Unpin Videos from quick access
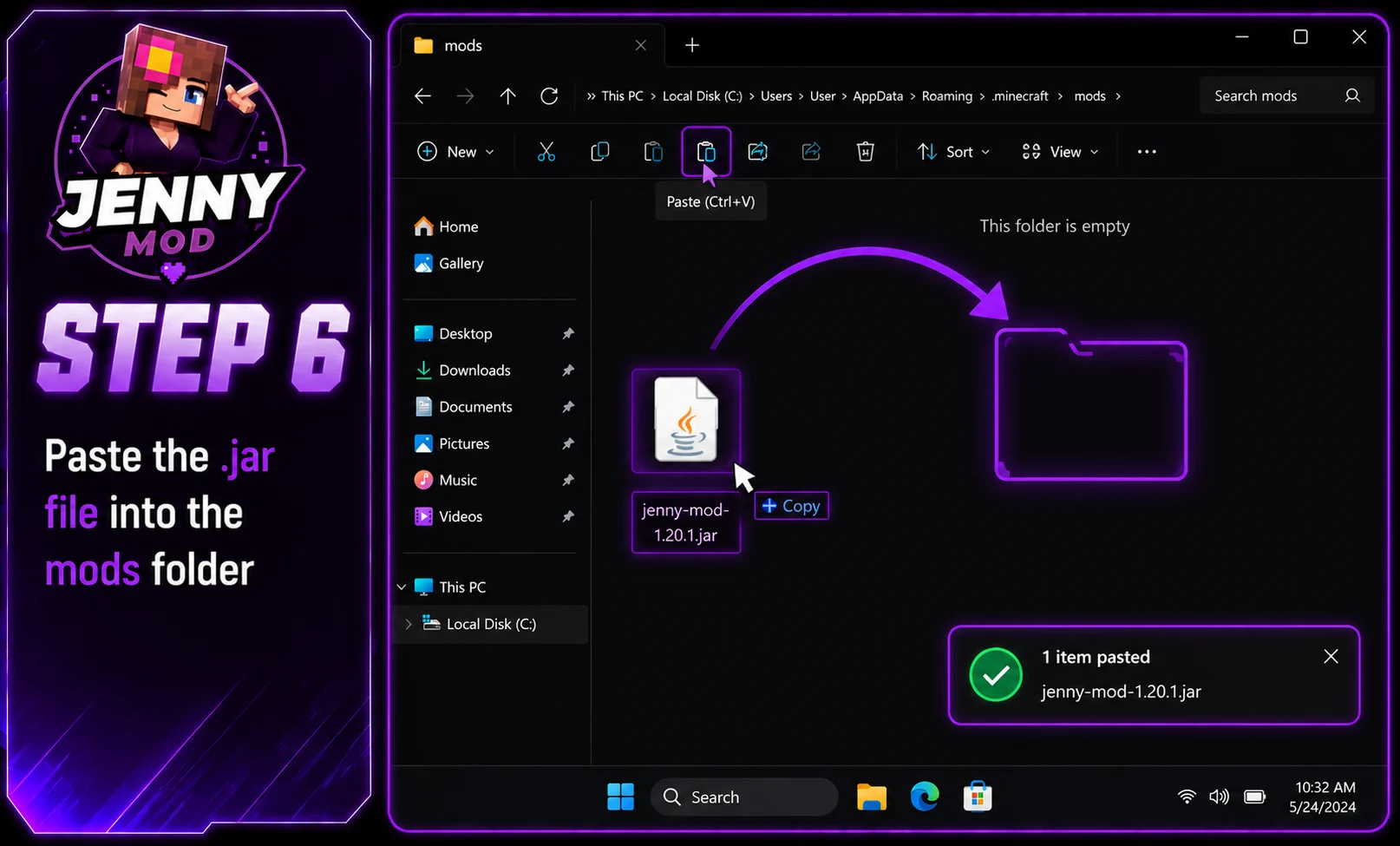 point(568,516)
